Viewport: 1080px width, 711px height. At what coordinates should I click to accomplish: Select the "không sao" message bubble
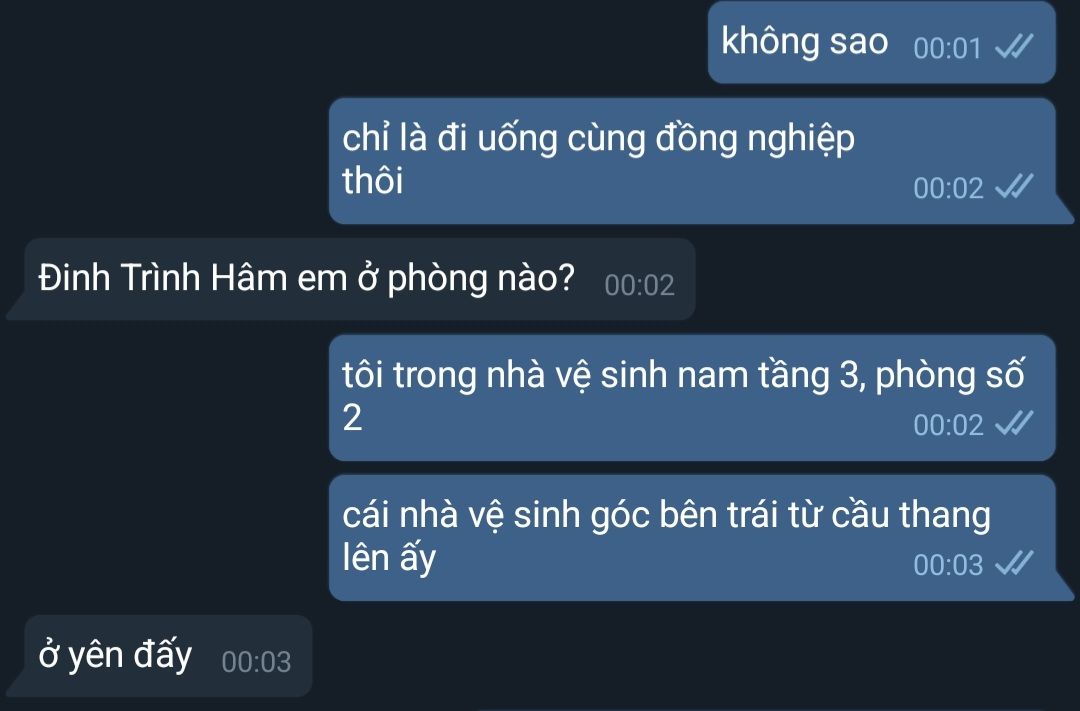pos(882,43)
